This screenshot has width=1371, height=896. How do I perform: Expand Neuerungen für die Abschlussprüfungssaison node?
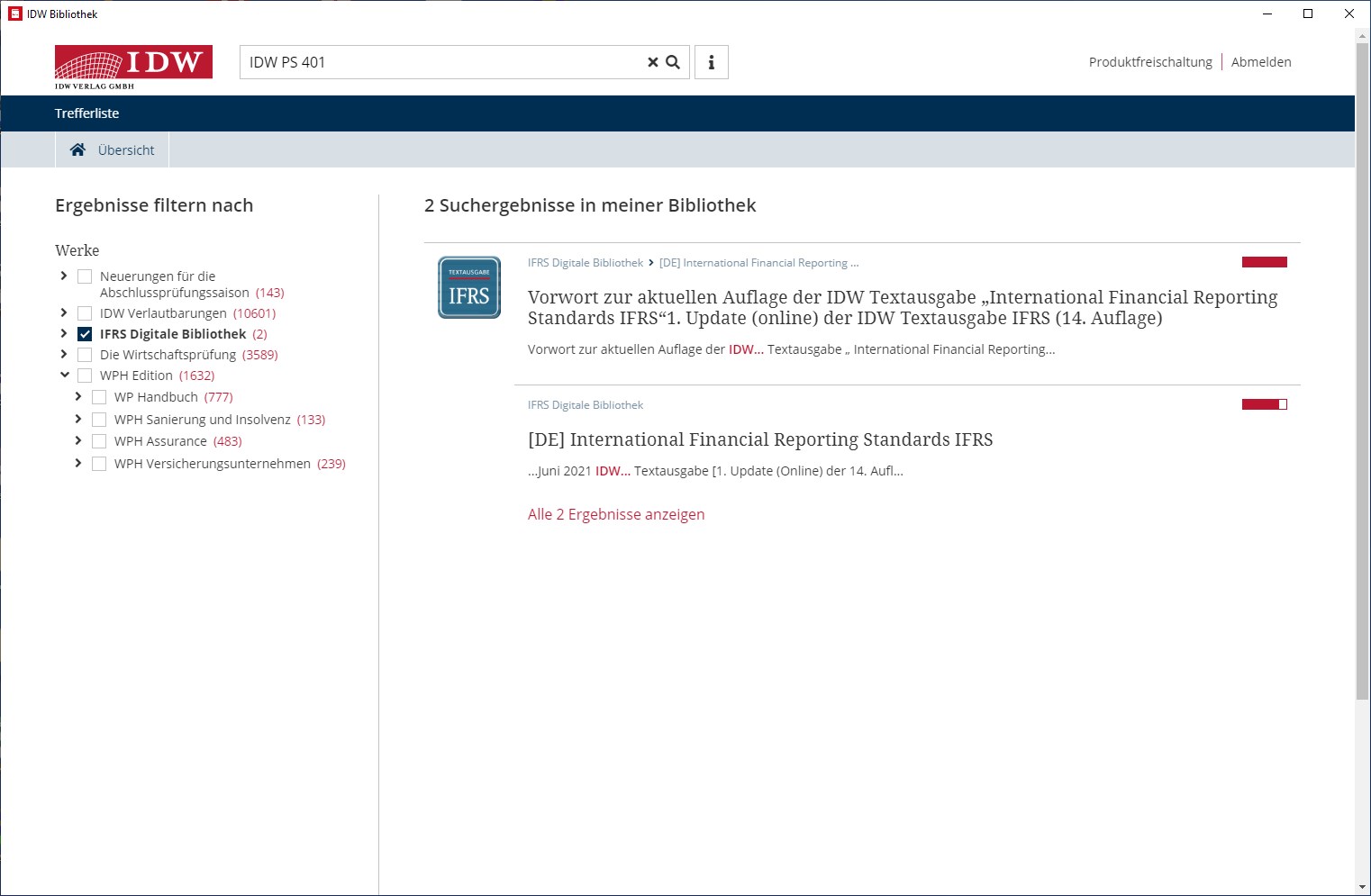pos(64,276)
